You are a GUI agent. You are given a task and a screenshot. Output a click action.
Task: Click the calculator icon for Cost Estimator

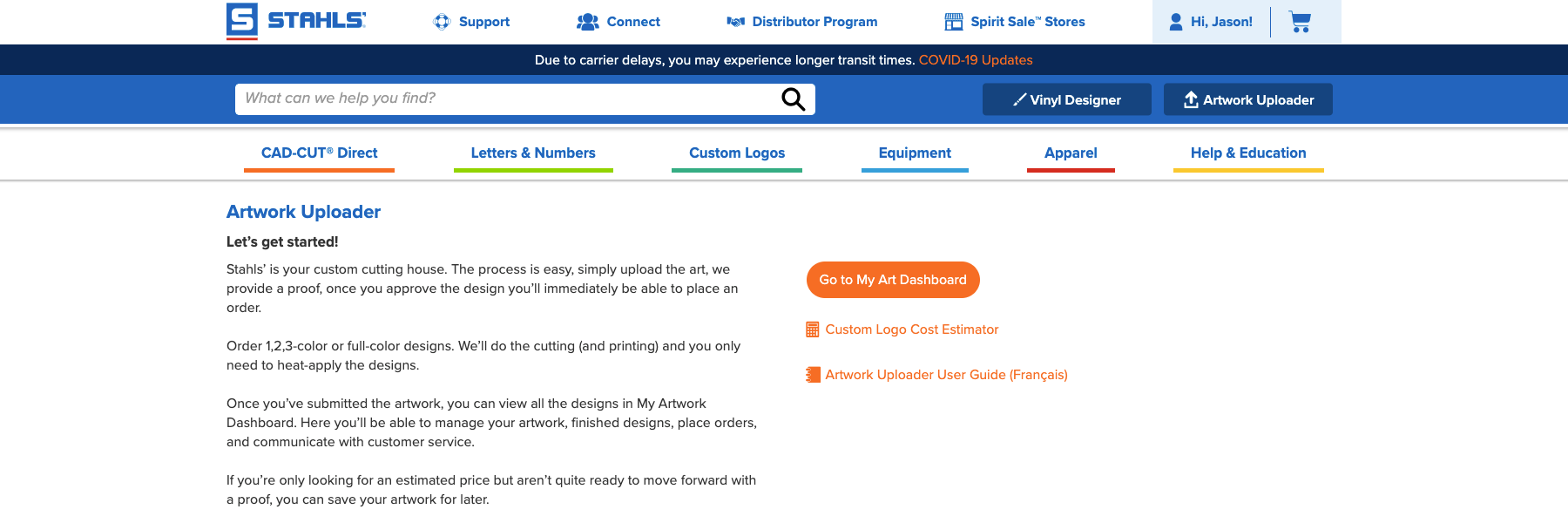tap(813, 329)
